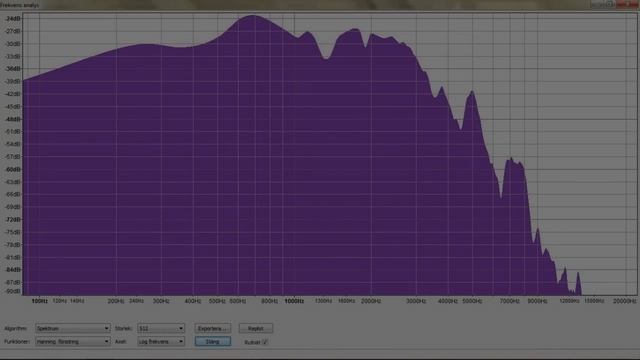Click the -24dB level axis label
The image size is (640, 360).
point(13,19)
